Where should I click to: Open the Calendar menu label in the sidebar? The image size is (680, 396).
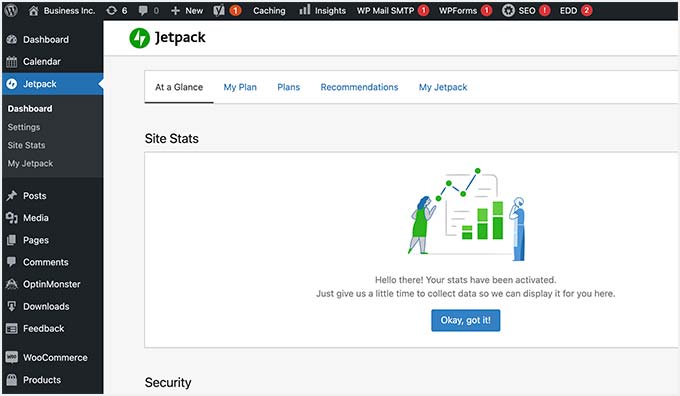pos(42,62)
